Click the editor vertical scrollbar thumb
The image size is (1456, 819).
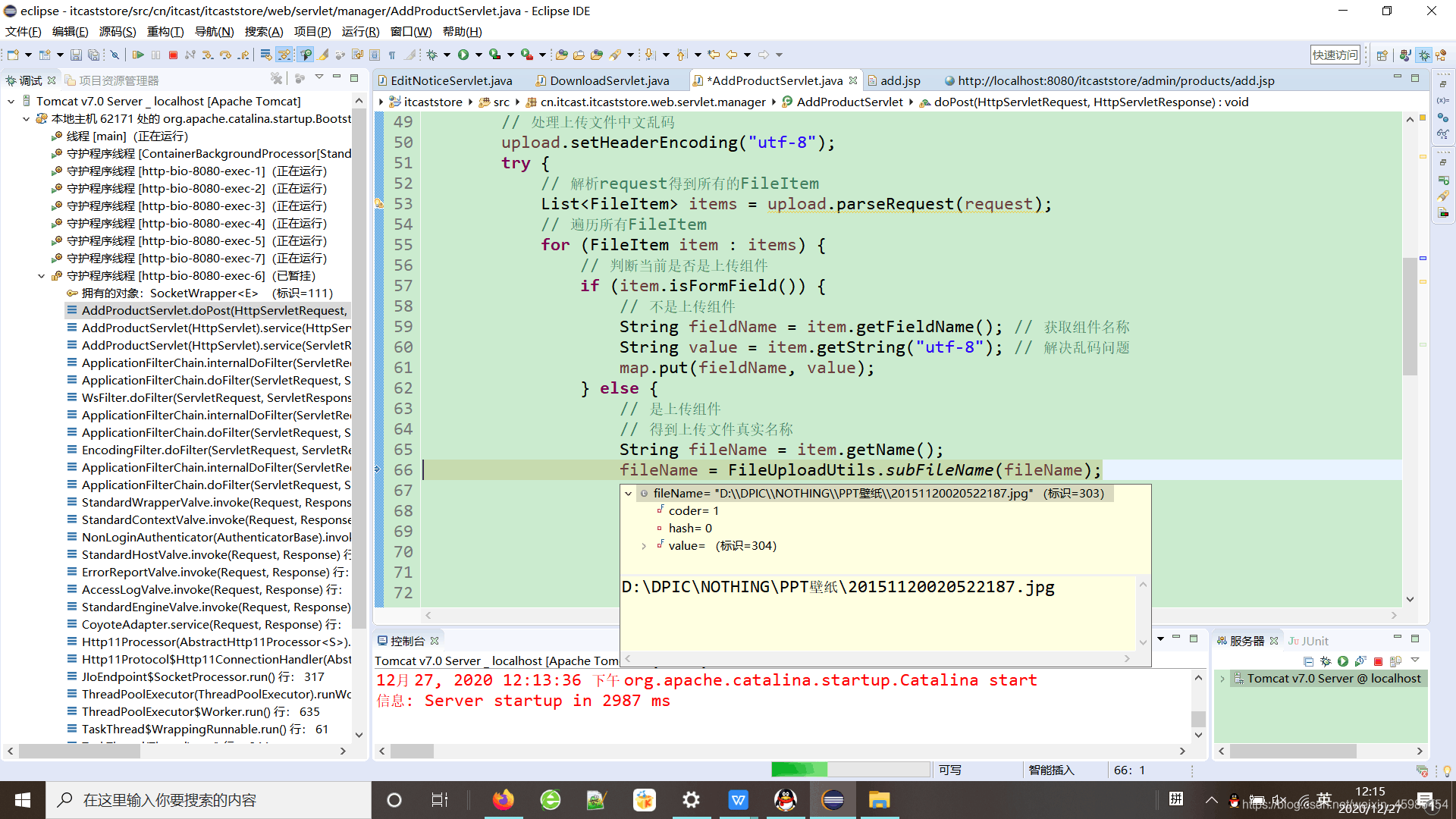tap(1410, 316)
